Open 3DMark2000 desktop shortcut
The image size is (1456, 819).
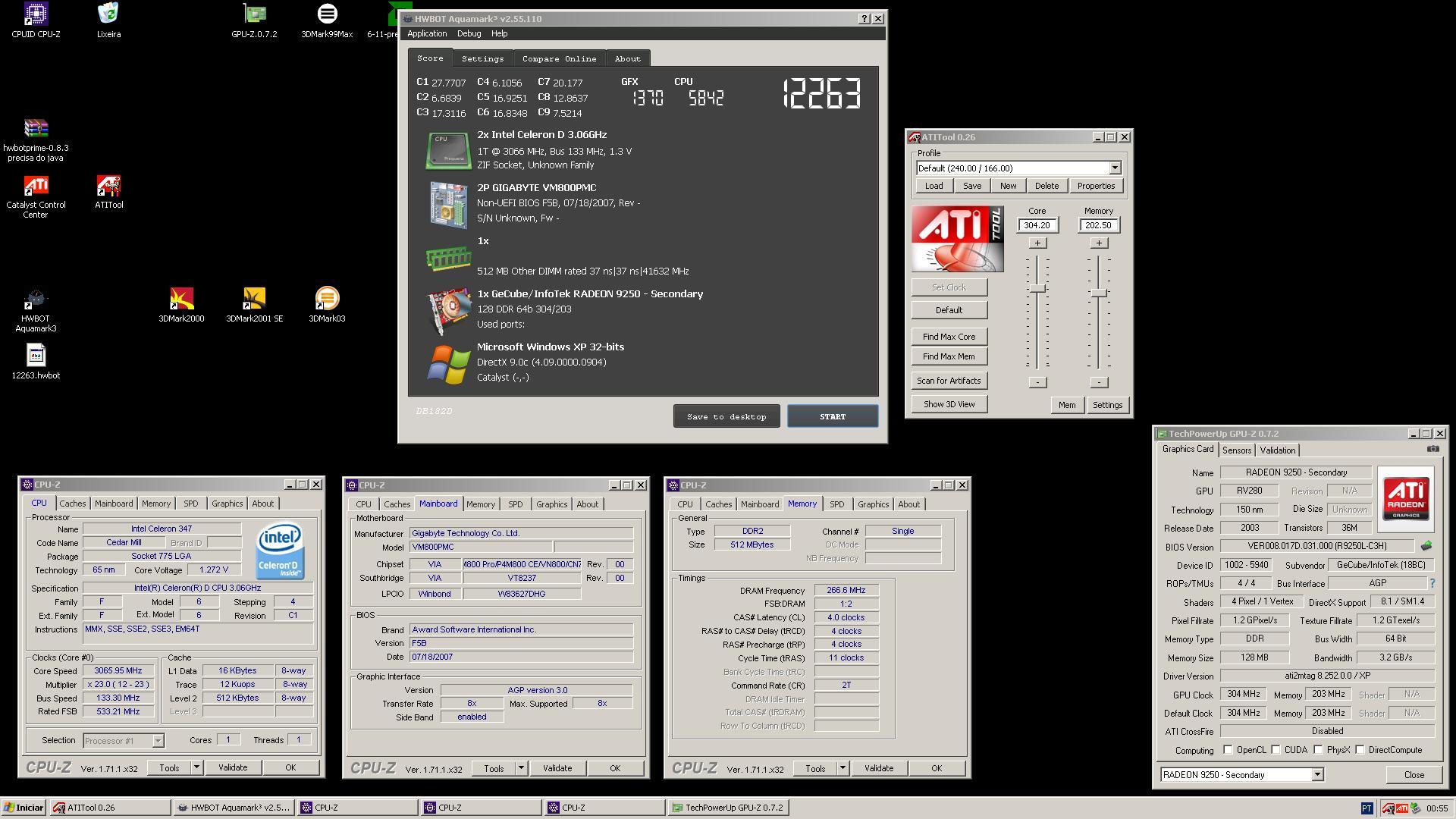tap(181, 305)
